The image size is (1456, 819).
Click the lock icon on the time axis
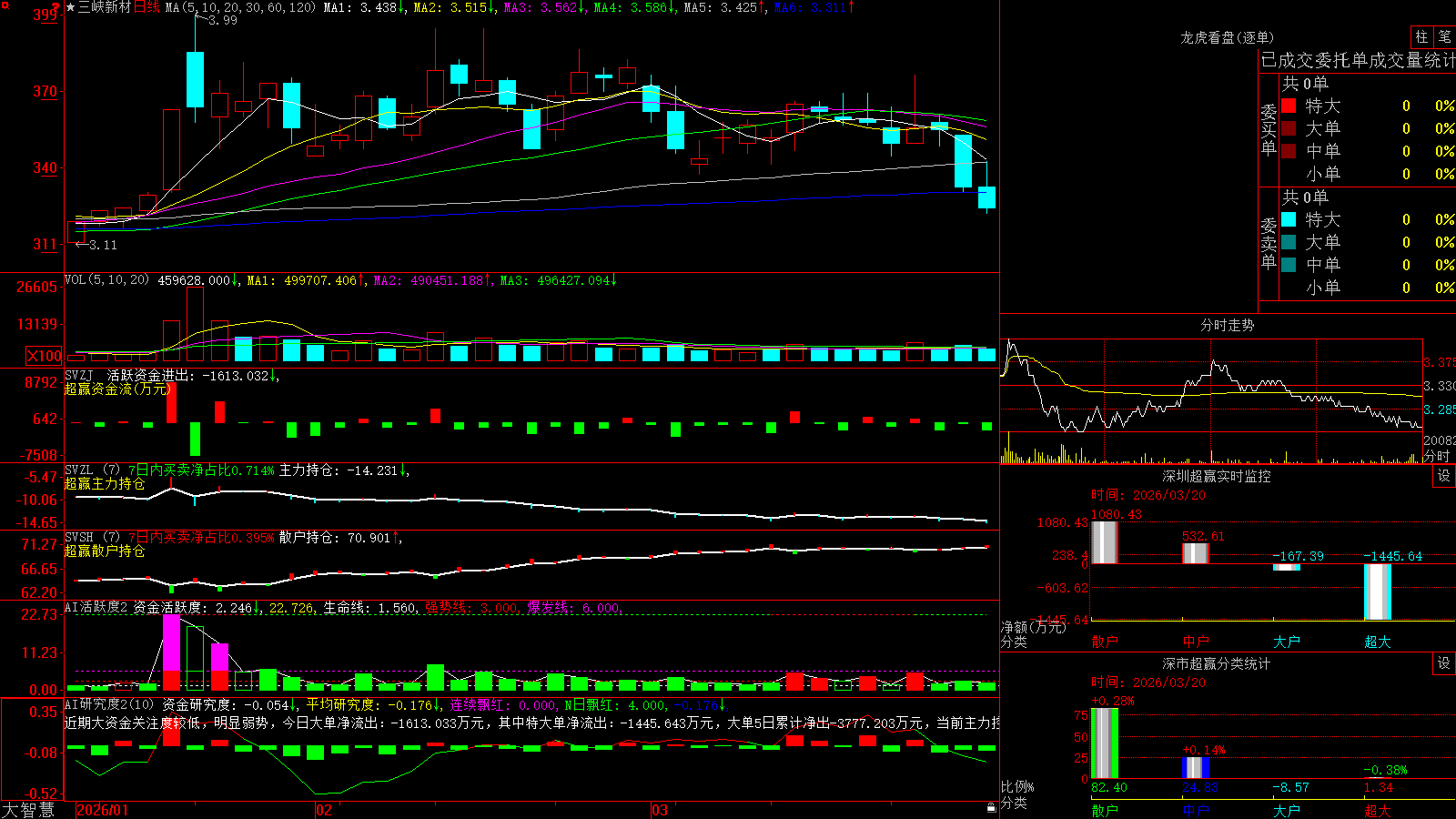tap(991, 808)
